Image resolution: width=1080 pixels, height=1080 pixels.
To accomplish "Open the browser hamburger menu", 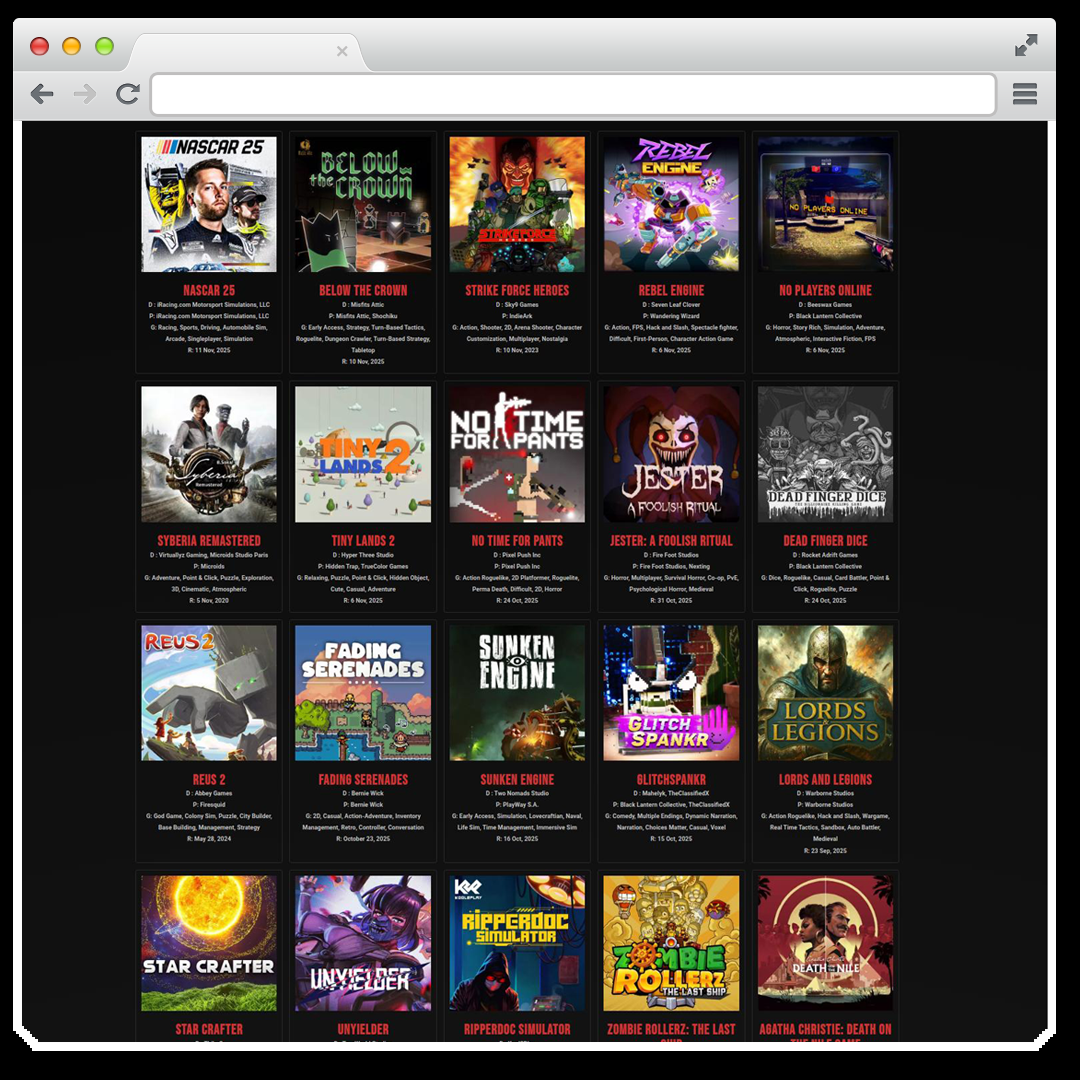I will point(1024,94).
